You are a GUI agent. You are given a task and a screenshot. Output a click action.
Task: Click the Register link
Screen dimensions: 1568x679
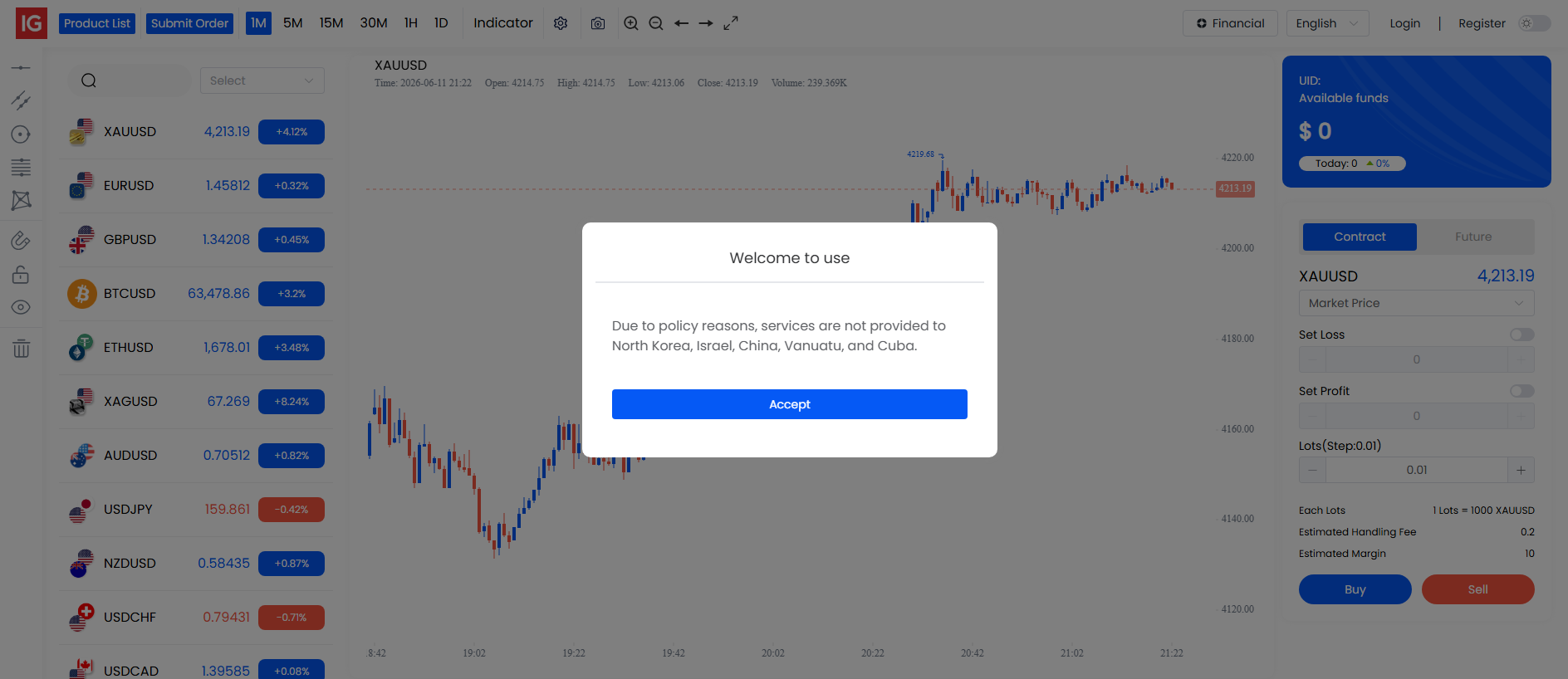click(1482, 23)
